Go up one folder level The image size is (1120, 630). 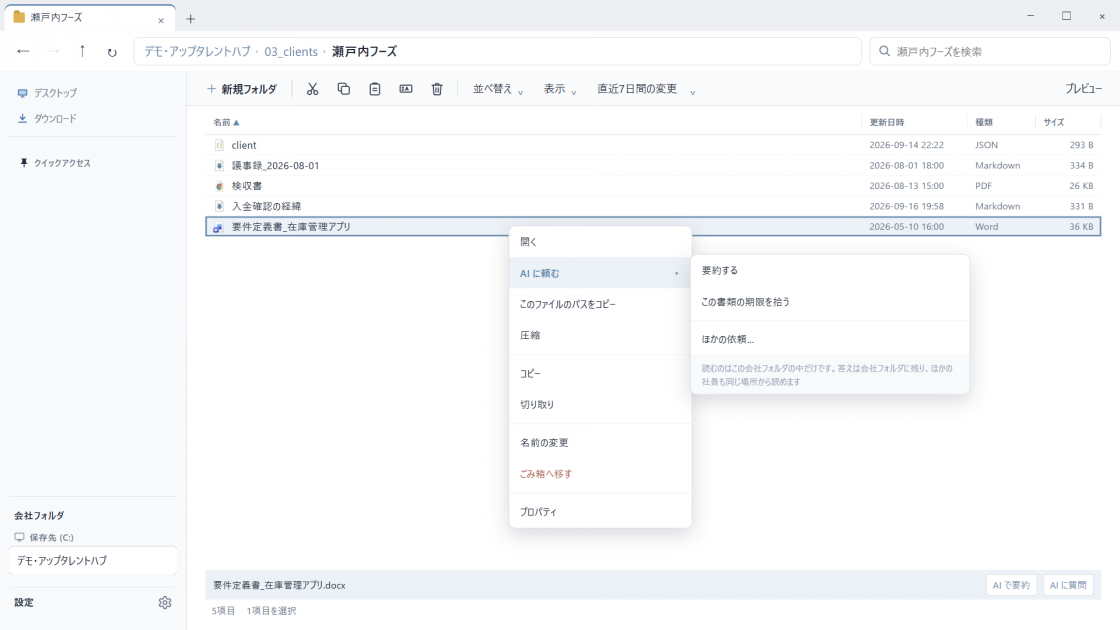coord(82,51)
